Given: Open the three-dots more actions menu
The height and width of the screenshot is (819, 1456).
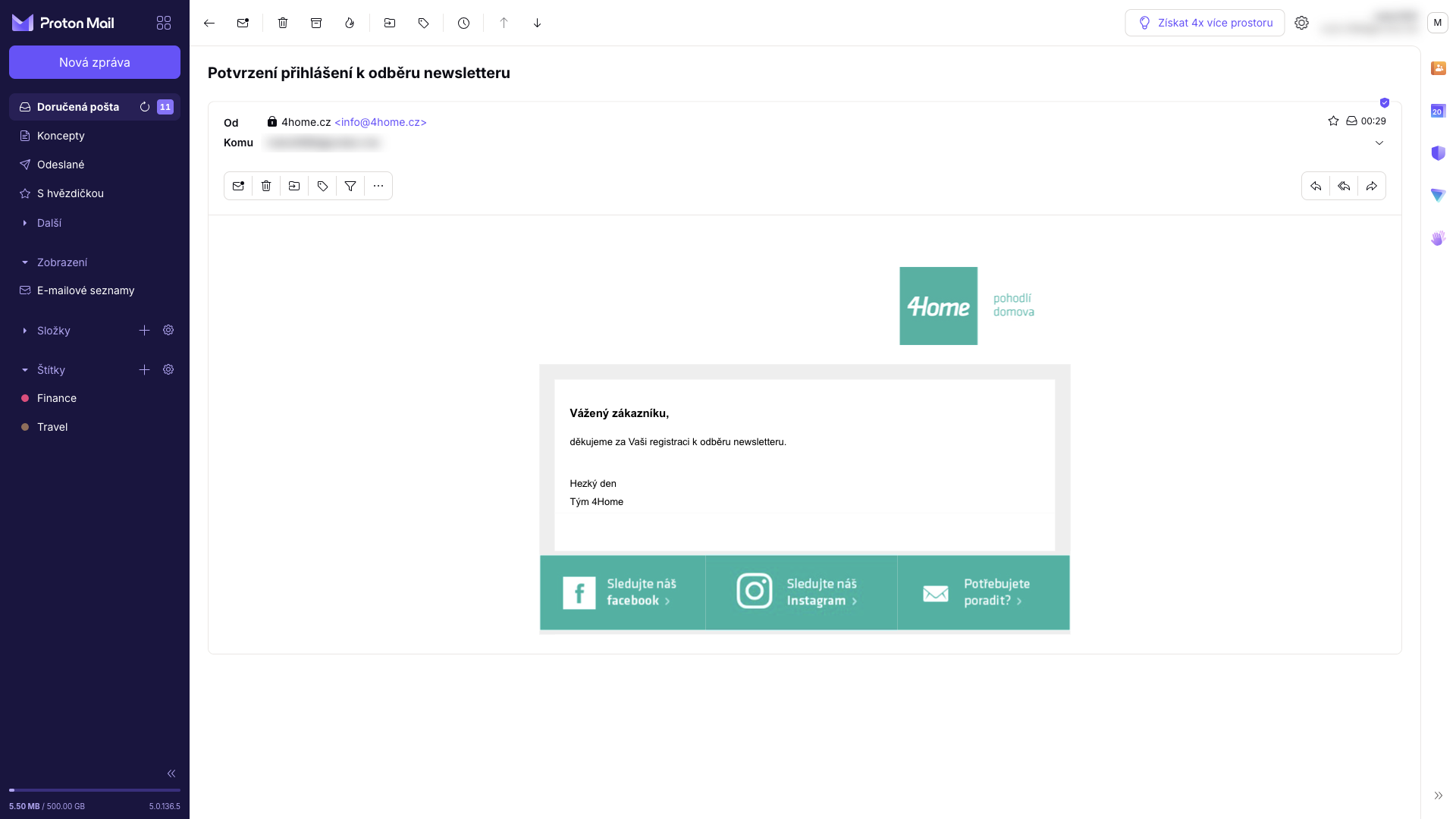Looking at the screenshot, I should tap(378, 186).
